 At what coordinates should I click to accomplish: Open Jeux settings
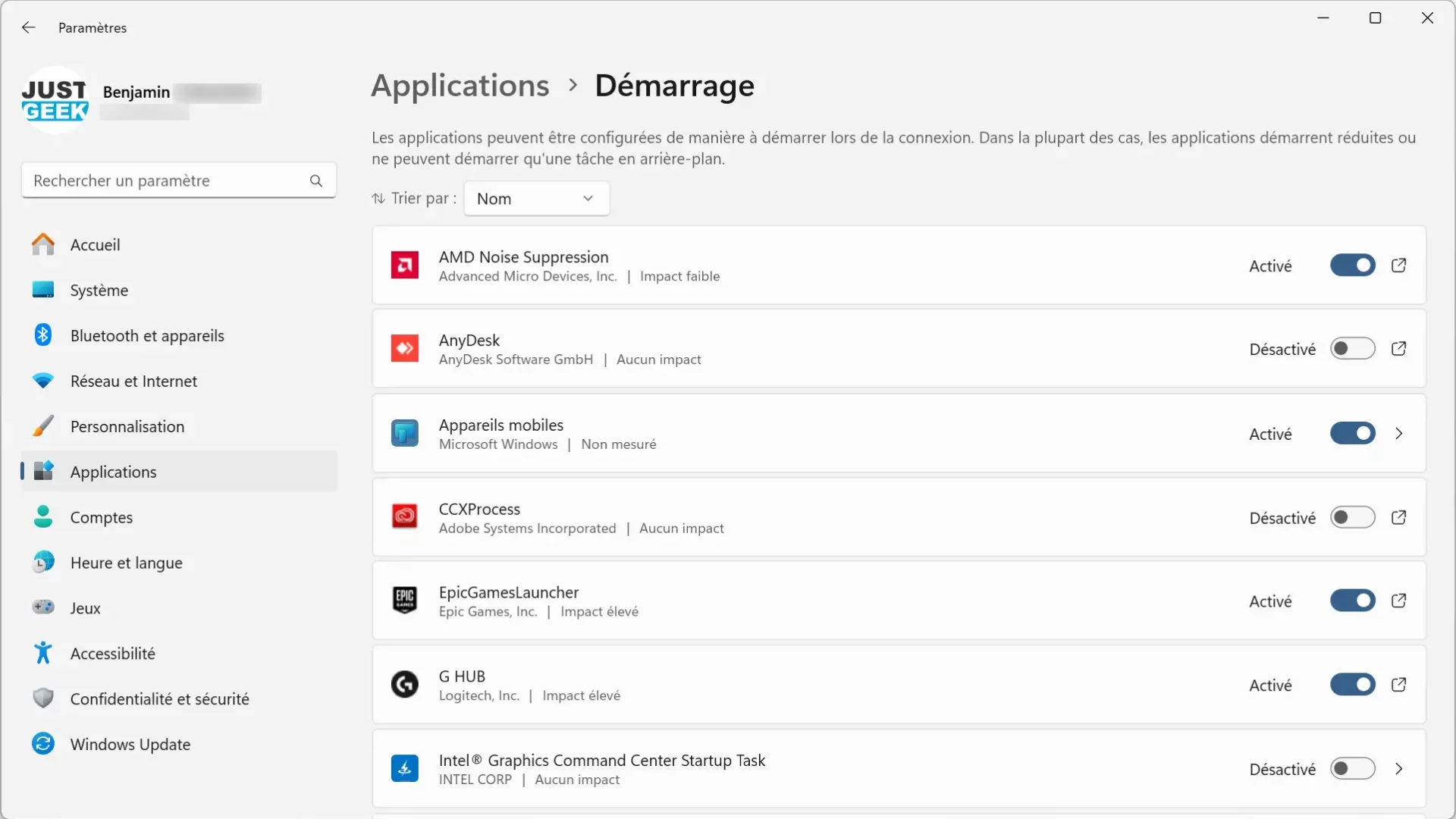(179, 608)
